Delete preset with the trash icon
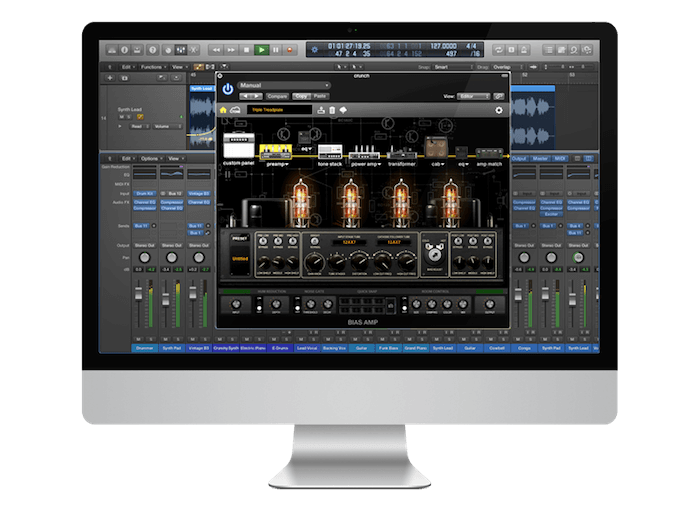 (x=332, y=110)
